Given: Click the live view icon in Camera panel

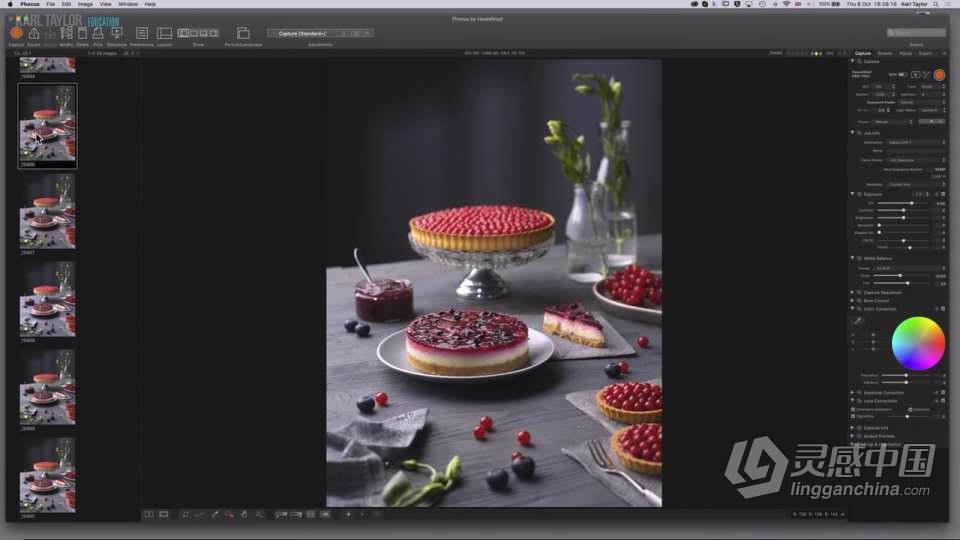Looking at the screenshot, I should point(915,75).
